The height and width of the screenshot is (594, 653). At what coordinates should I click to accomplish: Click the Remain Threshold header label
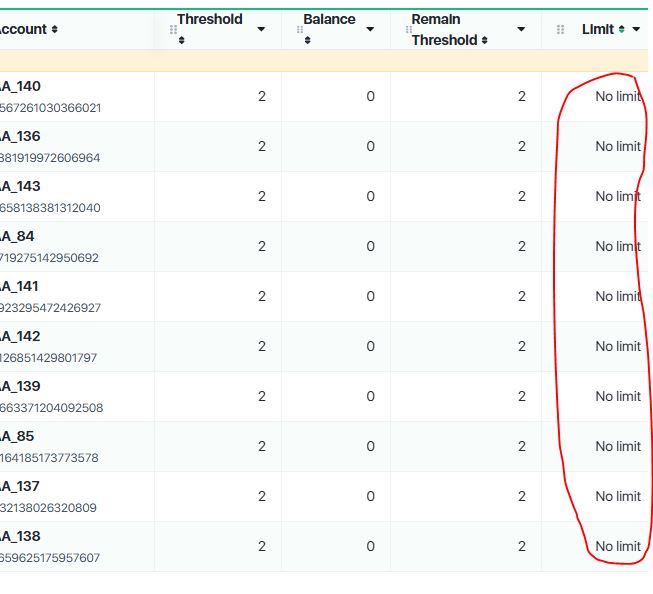coord(444,30)
